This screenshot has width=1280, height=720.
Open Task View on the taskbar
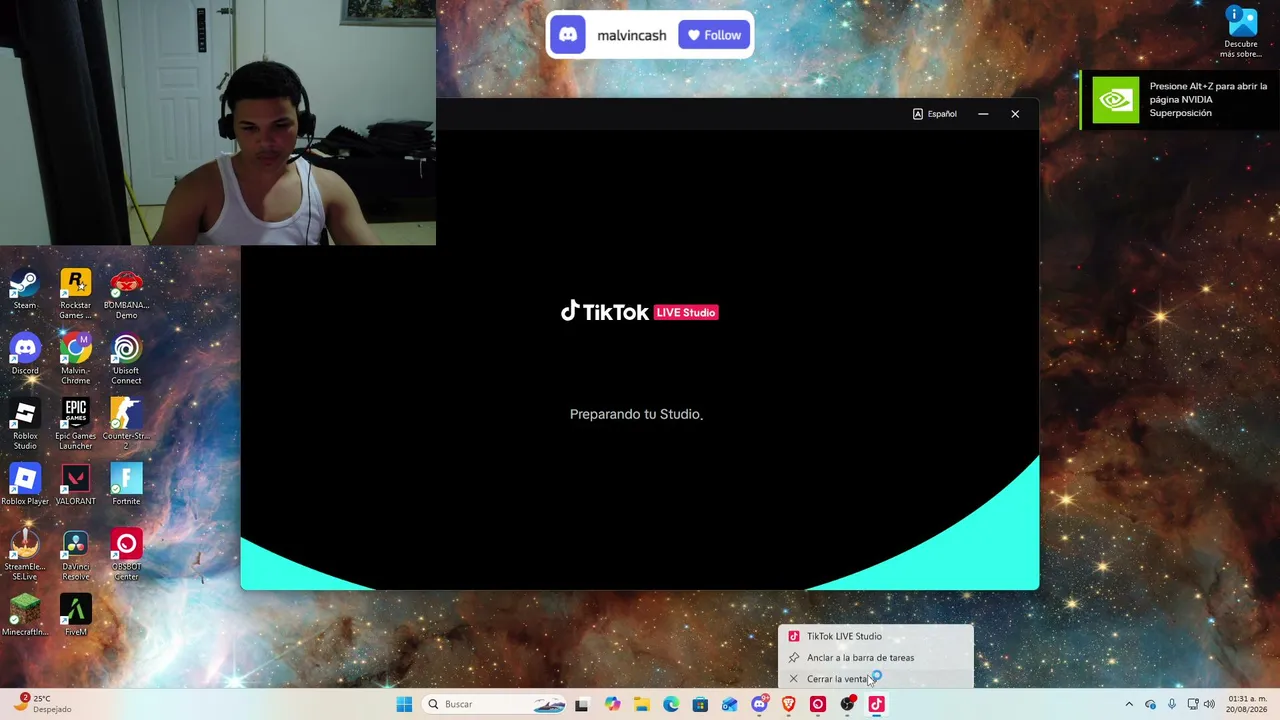(x=581, y=704)
